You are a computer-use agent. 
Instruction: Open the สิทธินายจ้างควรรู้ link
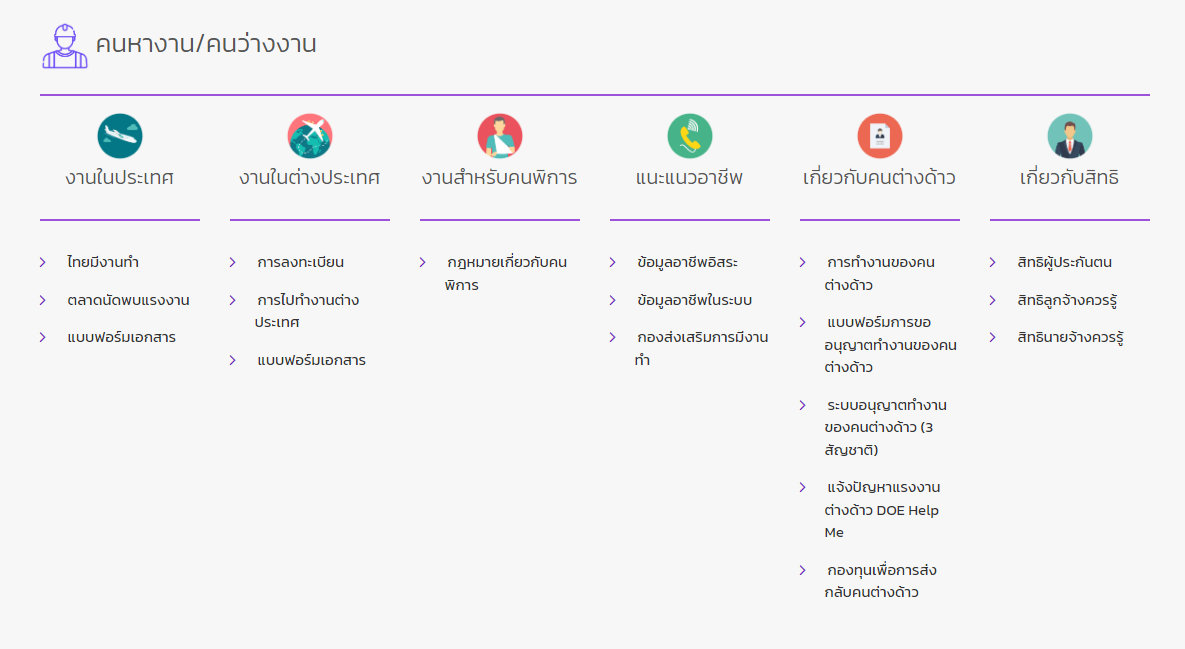point(1070,337)
